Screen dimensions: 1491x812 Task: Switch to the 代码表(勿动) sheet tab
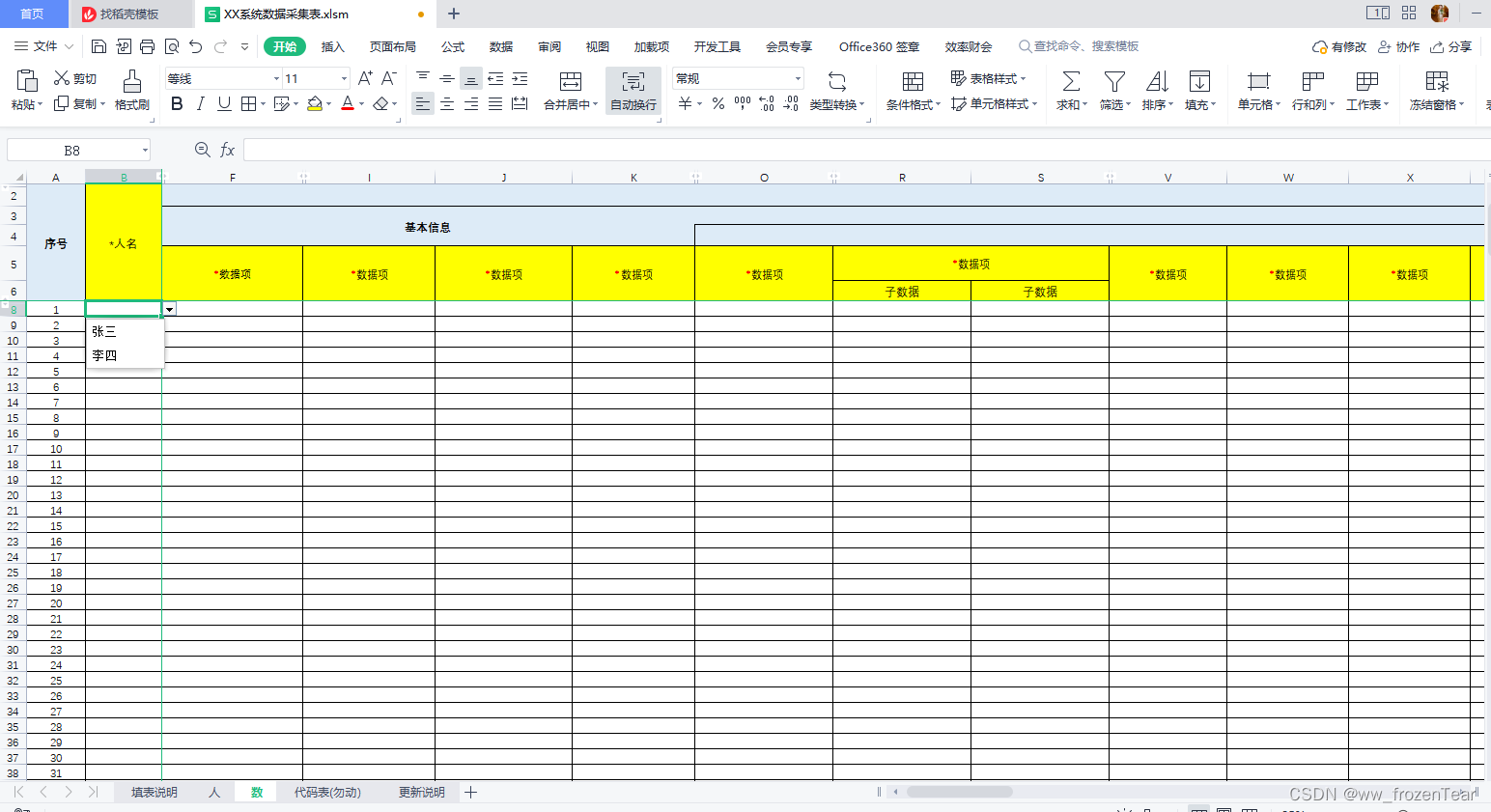click(327, 792)
